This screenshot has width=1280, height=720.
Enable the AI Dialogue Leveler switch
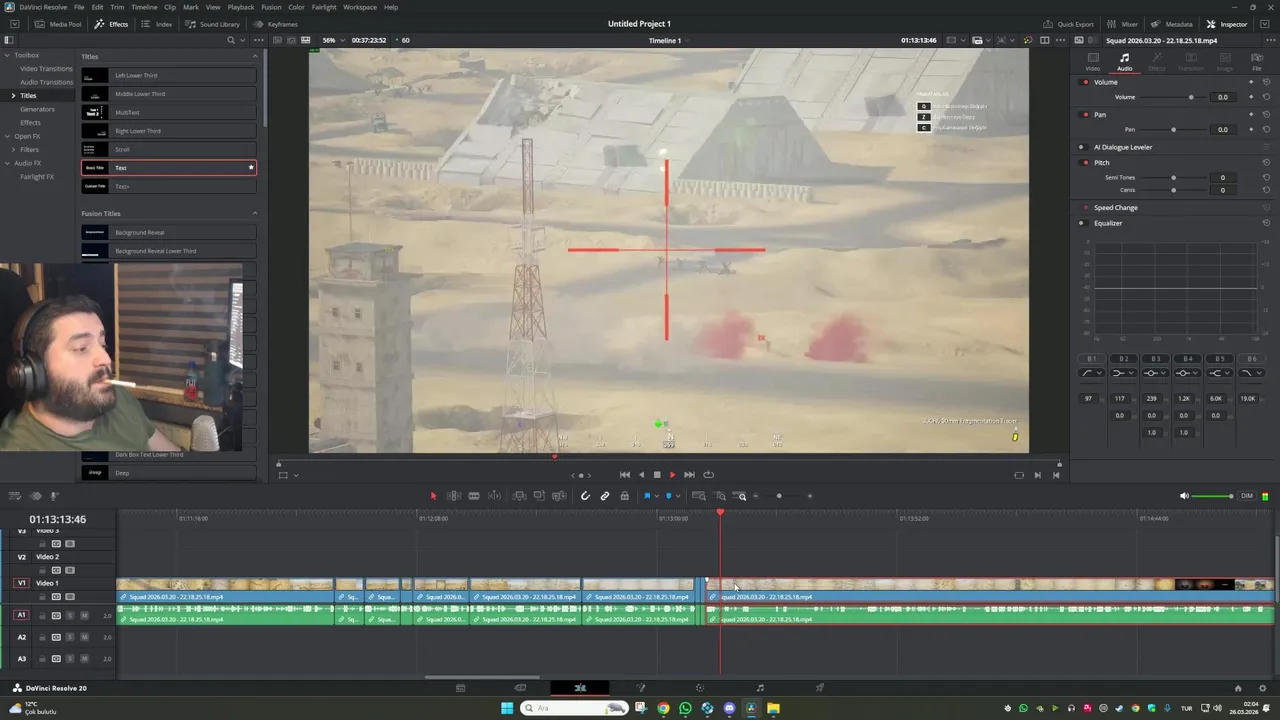pyautogui.click(x=1082, y=147)
